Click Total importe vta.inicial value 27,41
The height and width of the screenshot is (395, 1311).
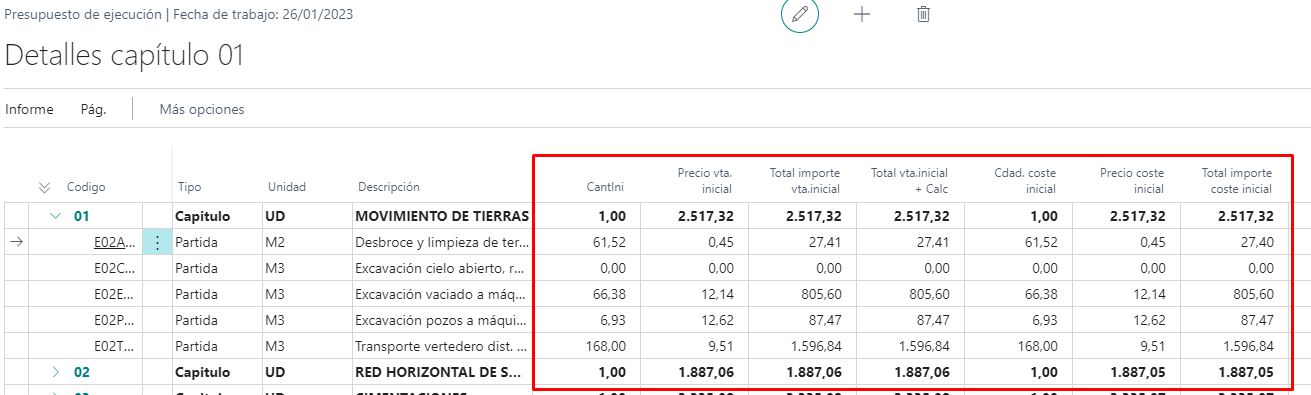825,242
